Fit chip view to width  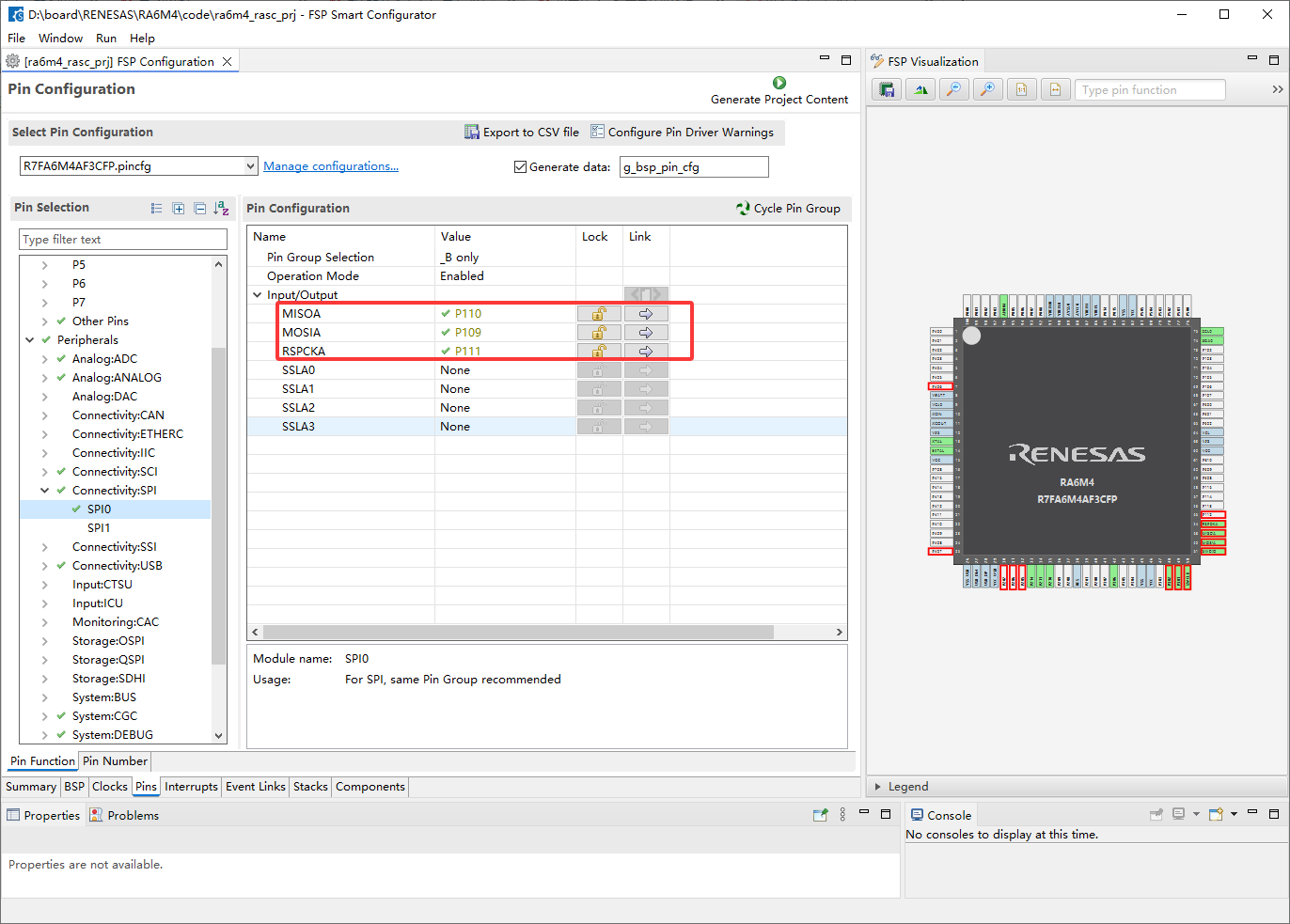1055,89
